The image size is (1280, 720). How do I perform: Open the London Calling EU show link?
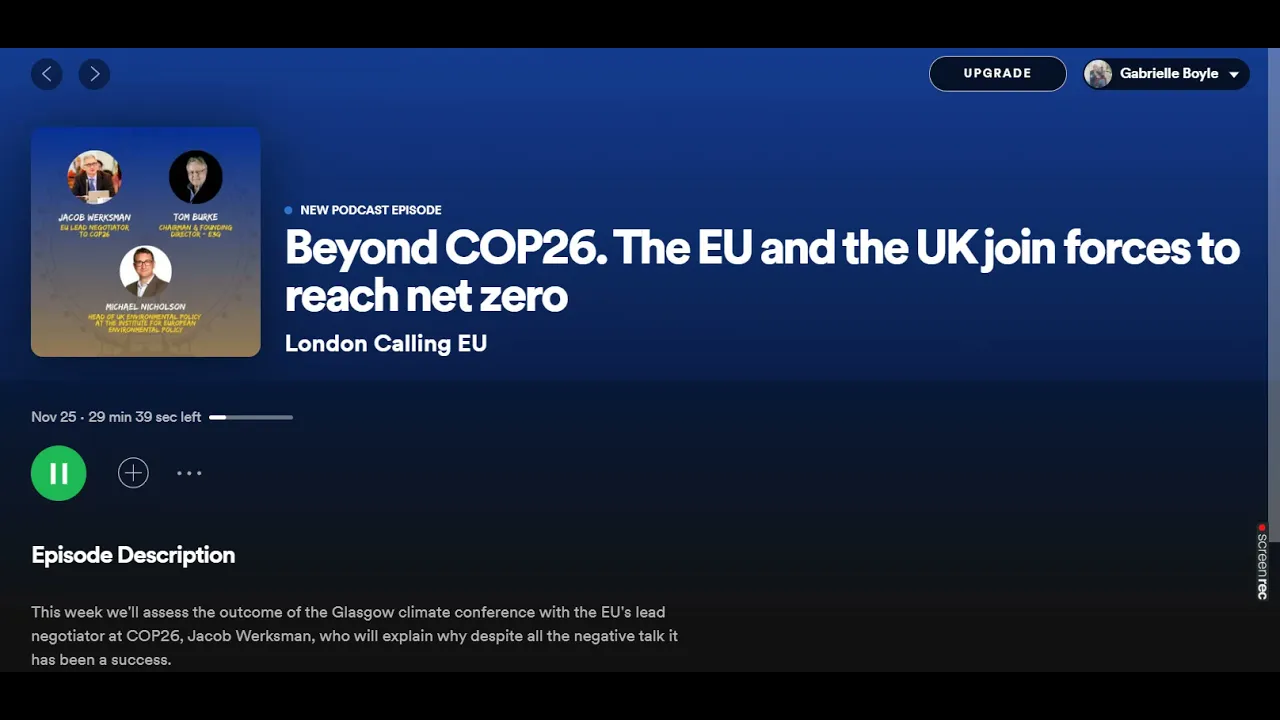click(x=386, y=344)
